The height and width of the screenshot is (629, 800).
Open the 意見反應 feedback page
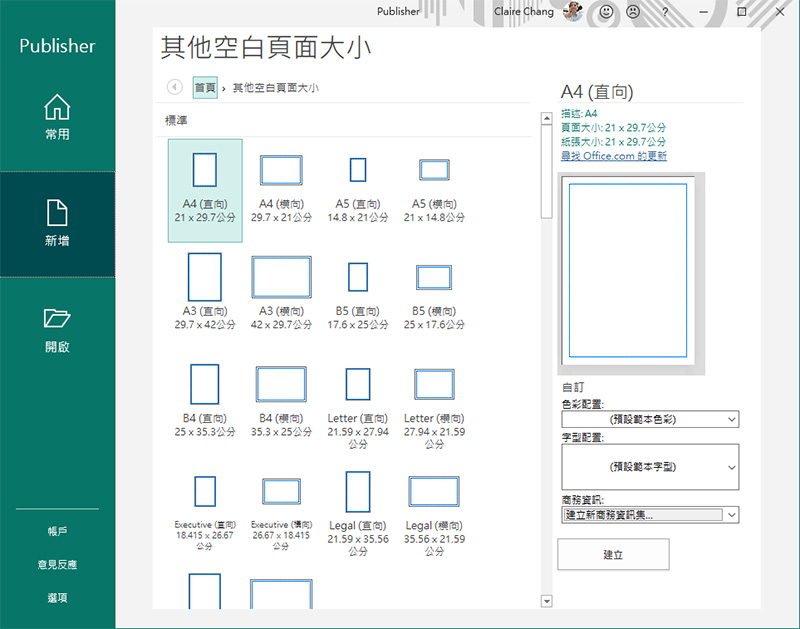pos(57,564)
